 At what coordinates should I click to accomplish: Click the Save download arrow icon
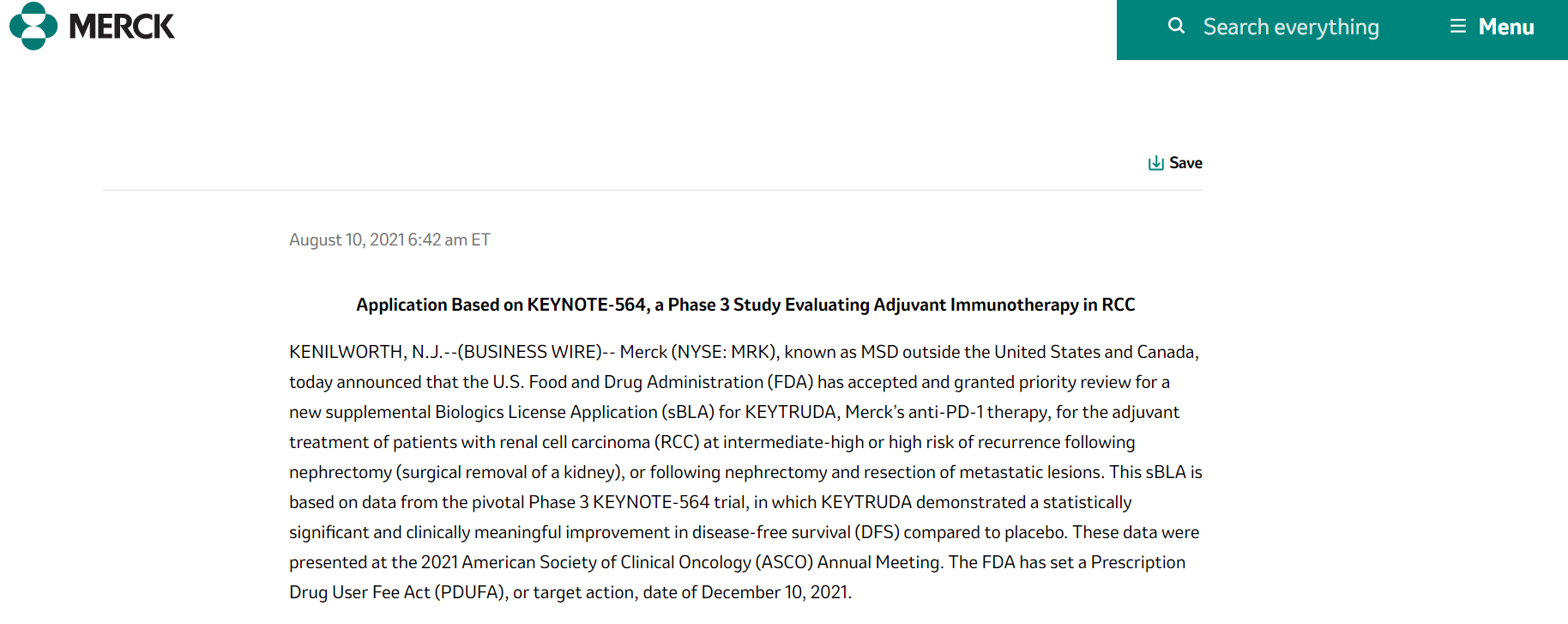1156,163
